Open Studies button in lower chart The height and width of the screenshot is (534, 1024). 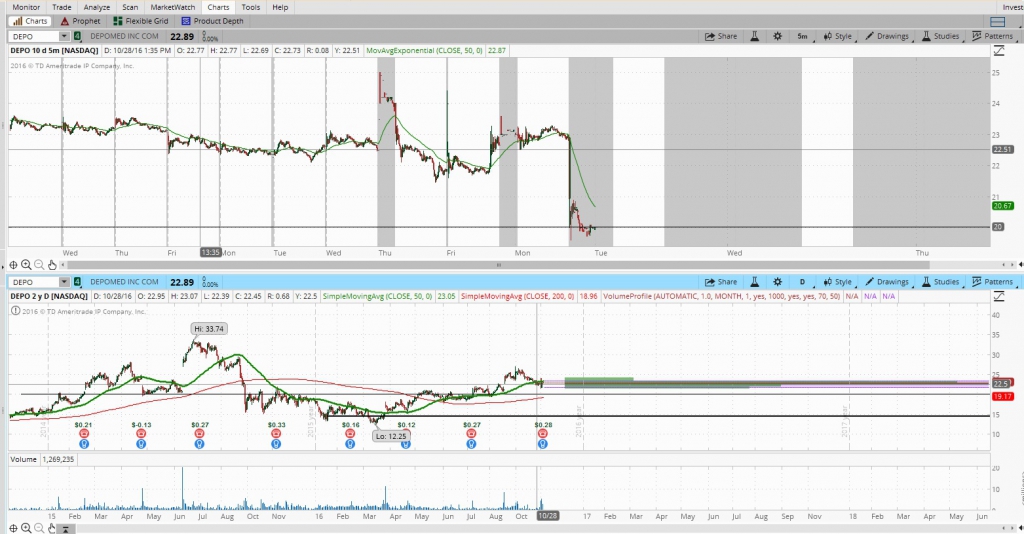pyautogui.click(x=939, y=282)
